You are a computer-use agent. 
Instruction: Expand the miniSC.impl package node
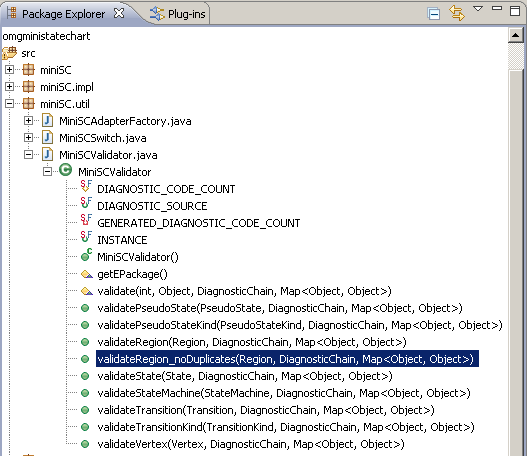9,87
